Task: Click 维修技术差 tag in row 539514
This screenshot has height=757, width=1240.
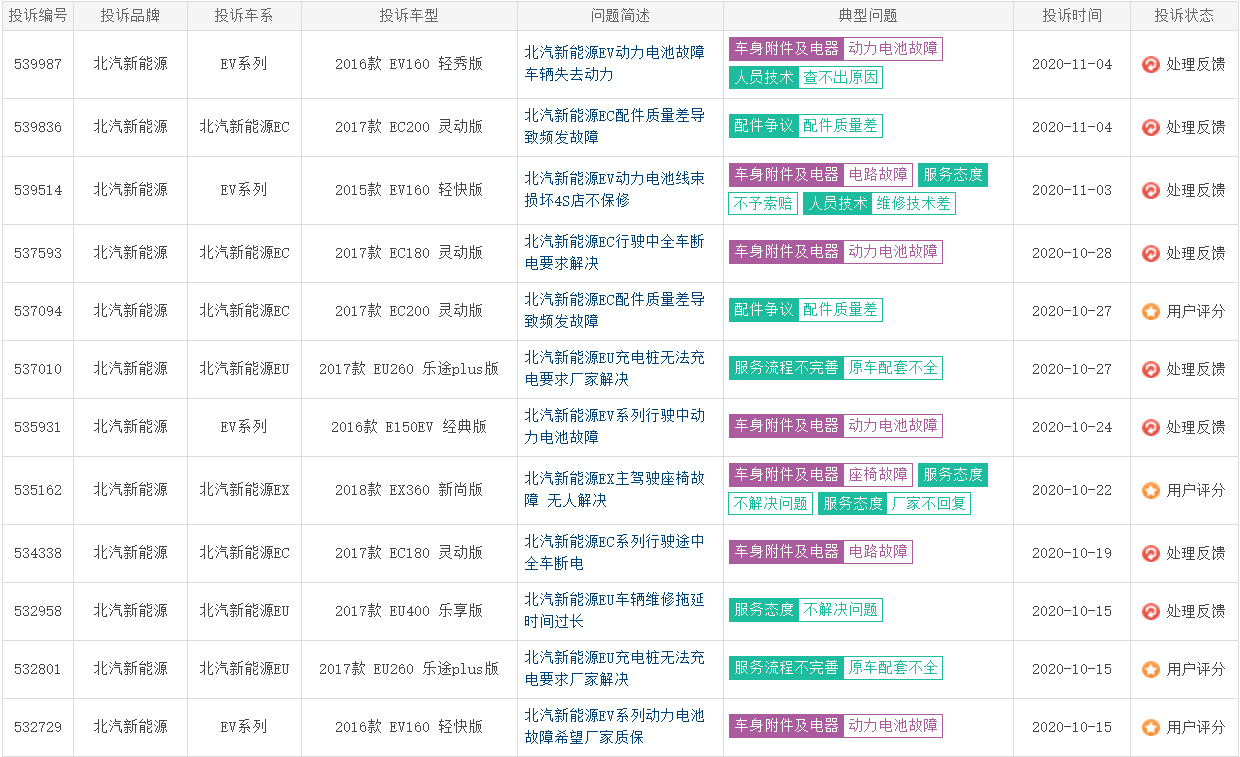Action: tap(914, 203)
